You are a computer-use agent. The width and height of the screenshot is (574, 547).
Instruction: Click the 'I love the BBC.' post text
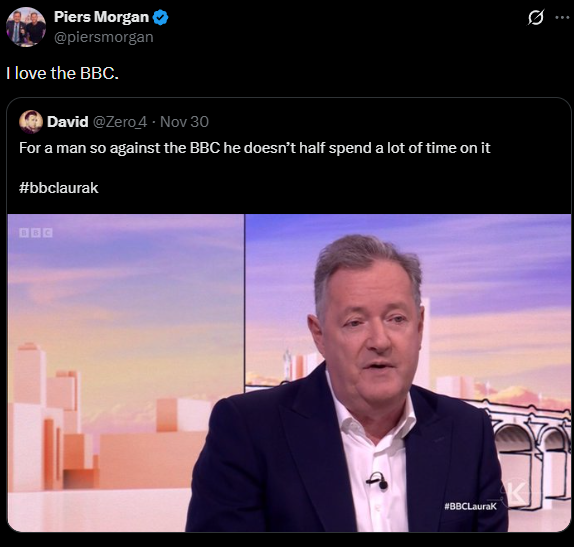click(62, 73)
